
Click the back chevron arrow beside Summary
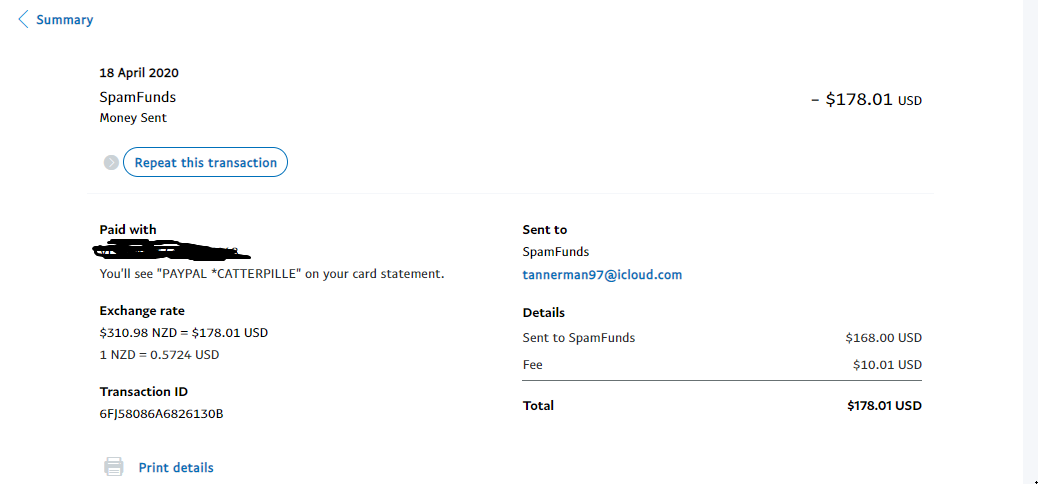coord(24,20)
